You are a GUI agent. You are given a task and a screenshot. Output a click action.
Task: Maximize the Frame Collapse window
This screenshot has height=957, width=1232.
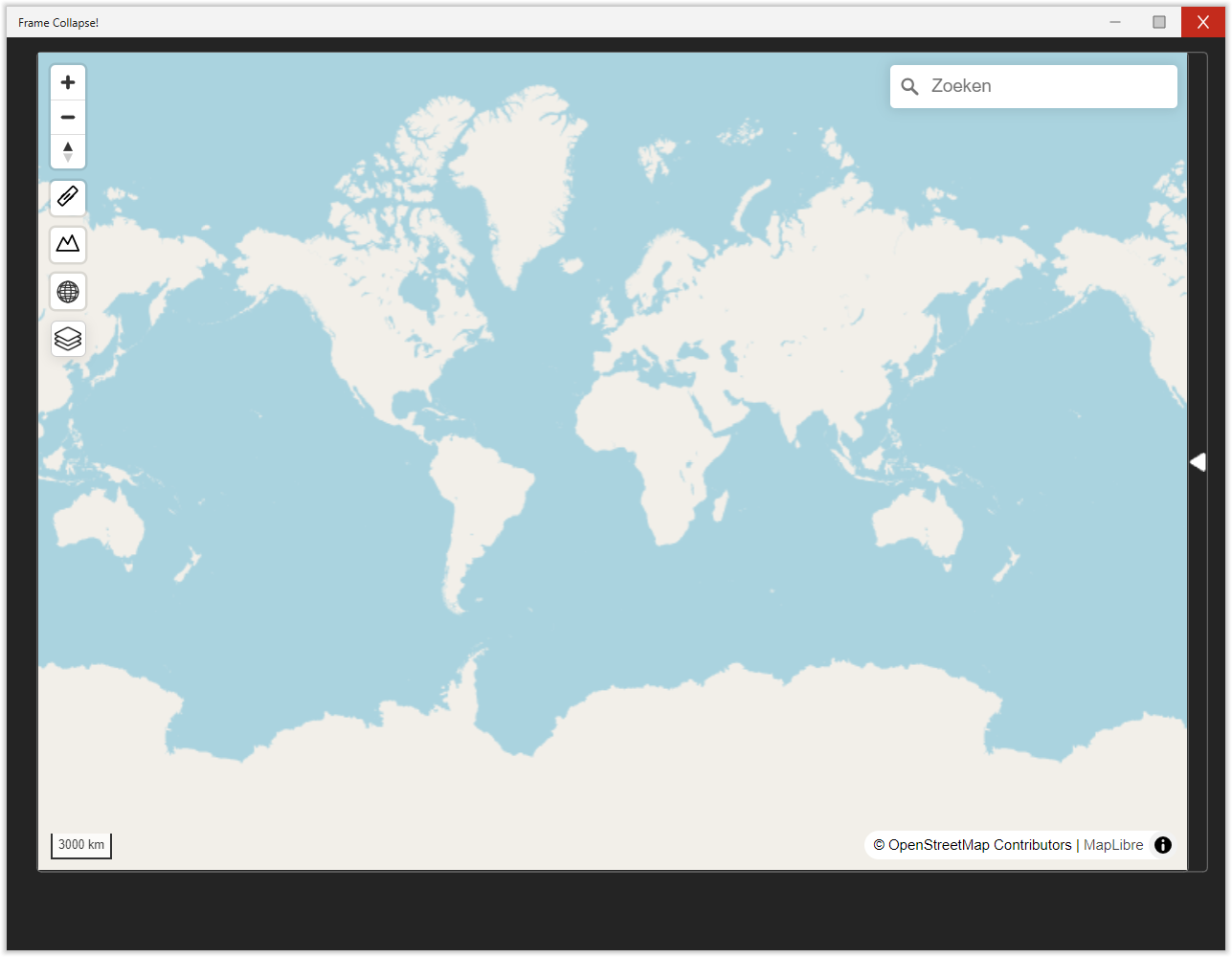point(1159,22)
